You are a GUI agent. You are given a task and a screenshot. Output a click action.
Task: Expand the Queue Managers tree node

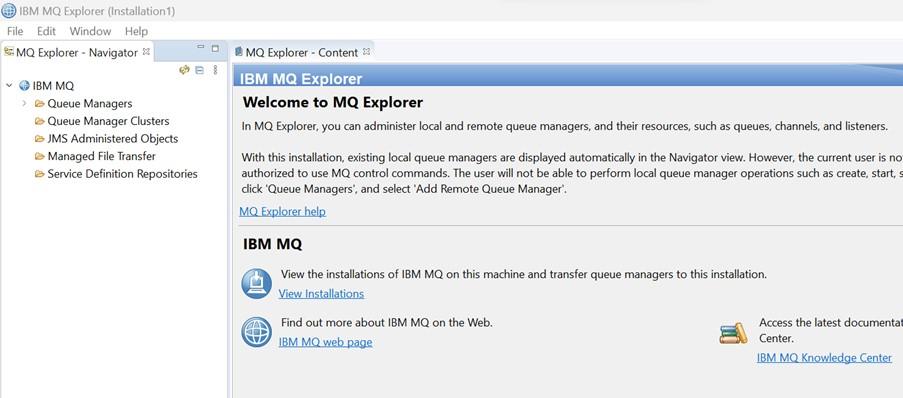24,103
